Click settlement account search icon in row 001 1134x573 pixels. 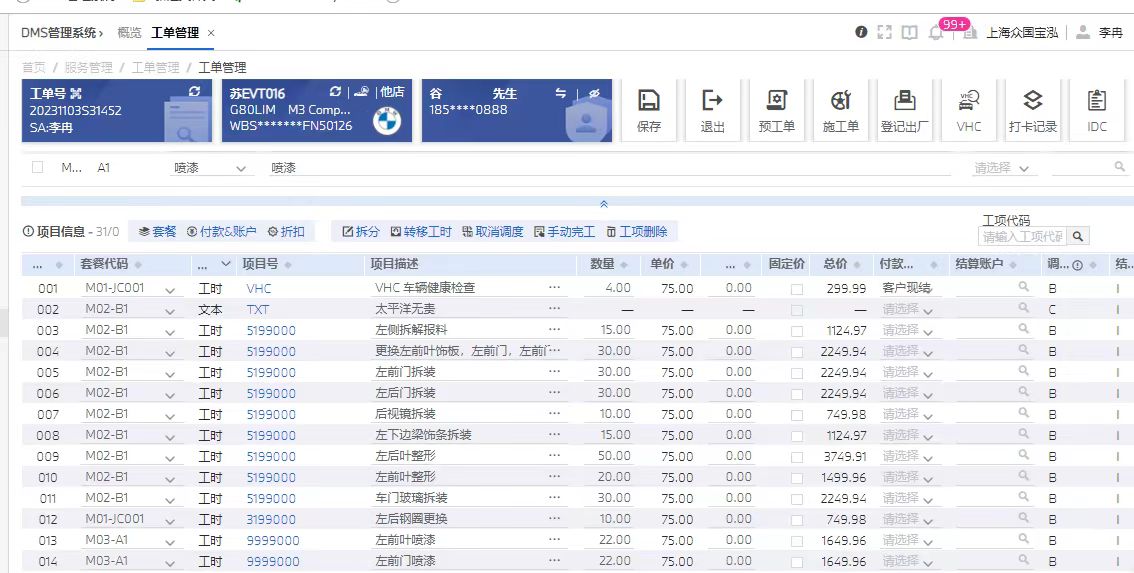[1023, 286]
